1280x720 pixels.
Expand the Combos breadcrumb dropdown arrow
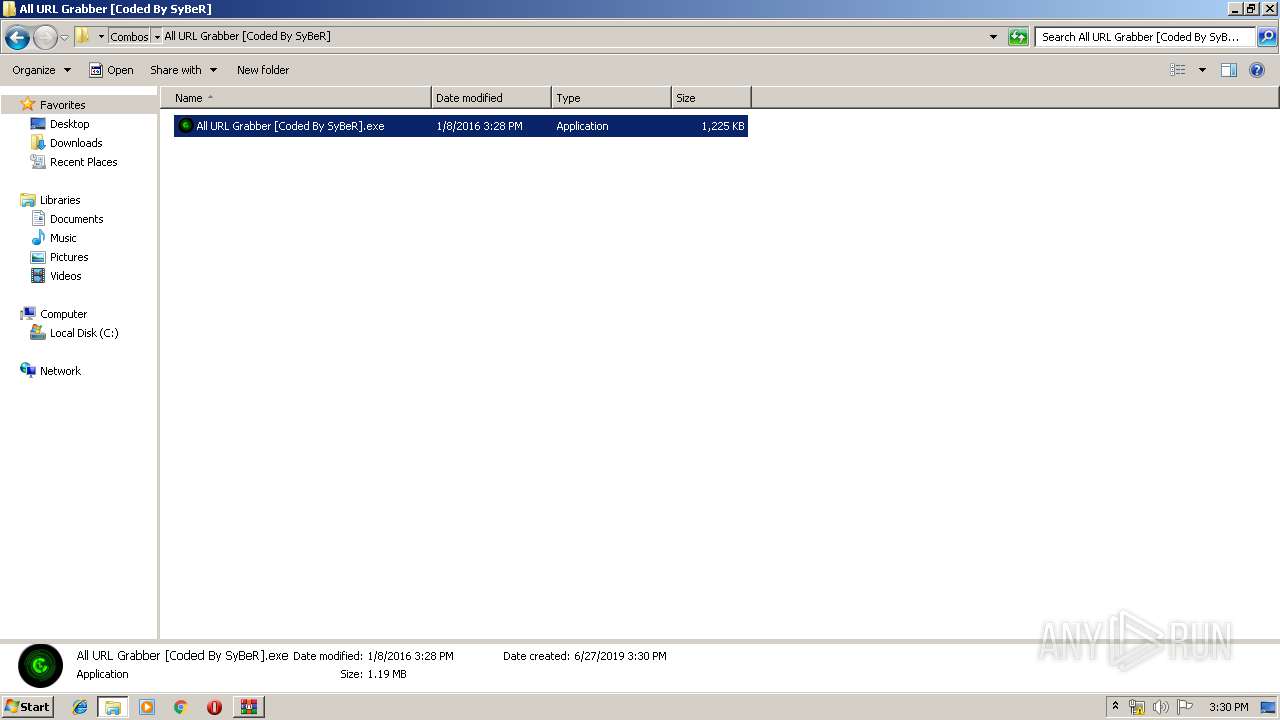(x=157, y=37)
